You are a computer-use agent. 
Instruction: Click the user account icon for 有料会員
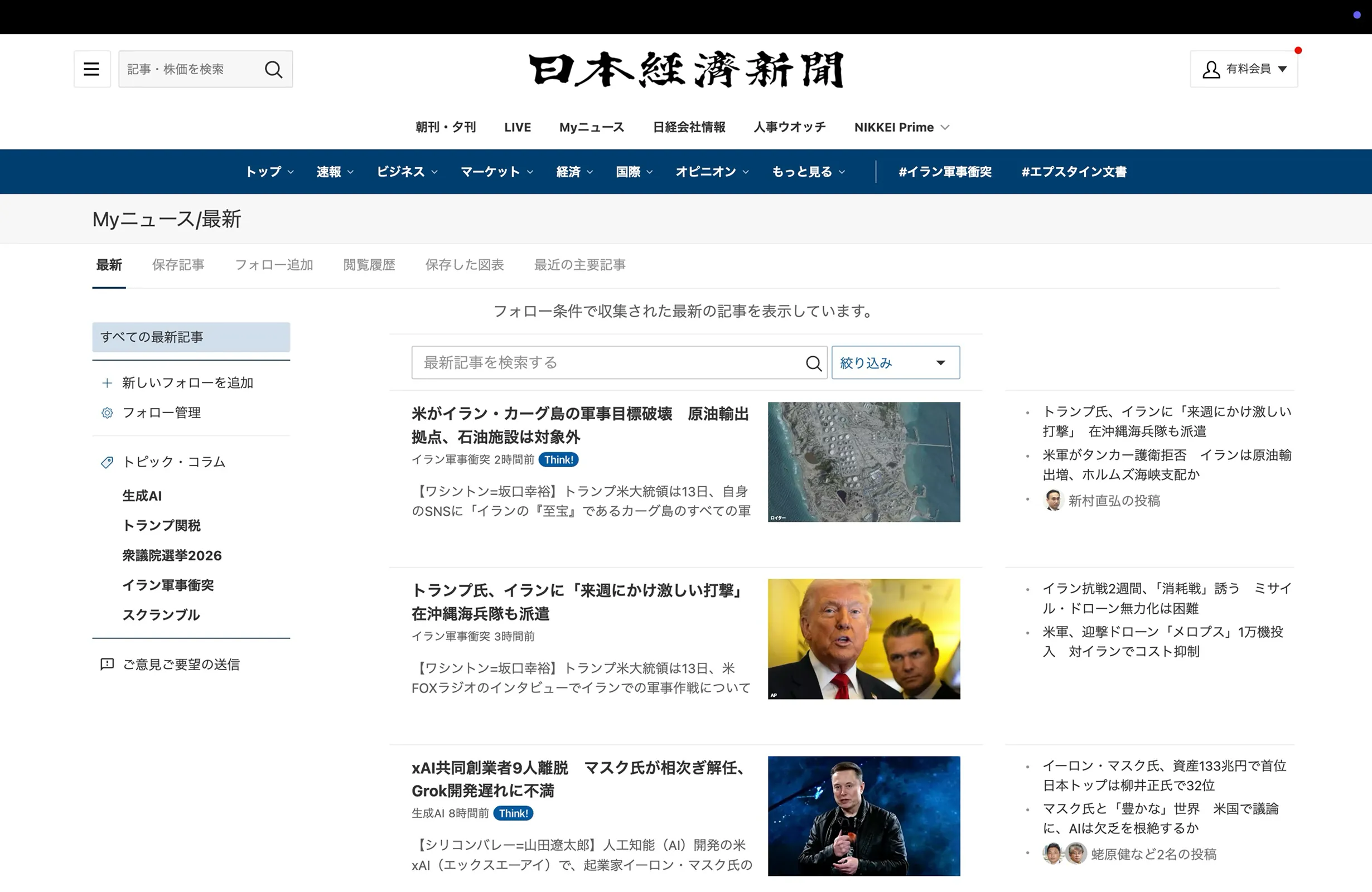tap(1211, 69)
